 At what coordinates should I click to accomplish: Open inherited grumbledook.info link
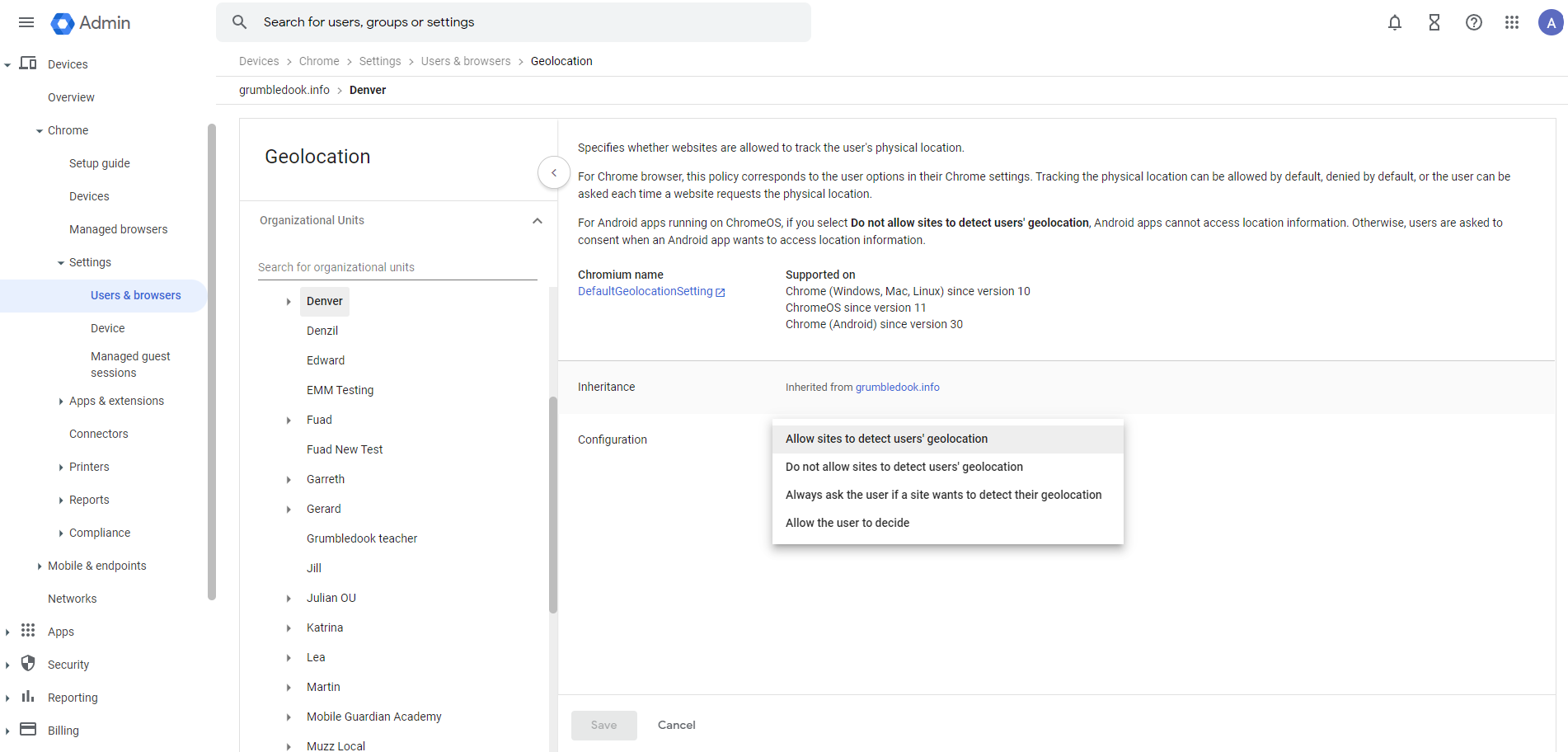click(x=897, y=387)
